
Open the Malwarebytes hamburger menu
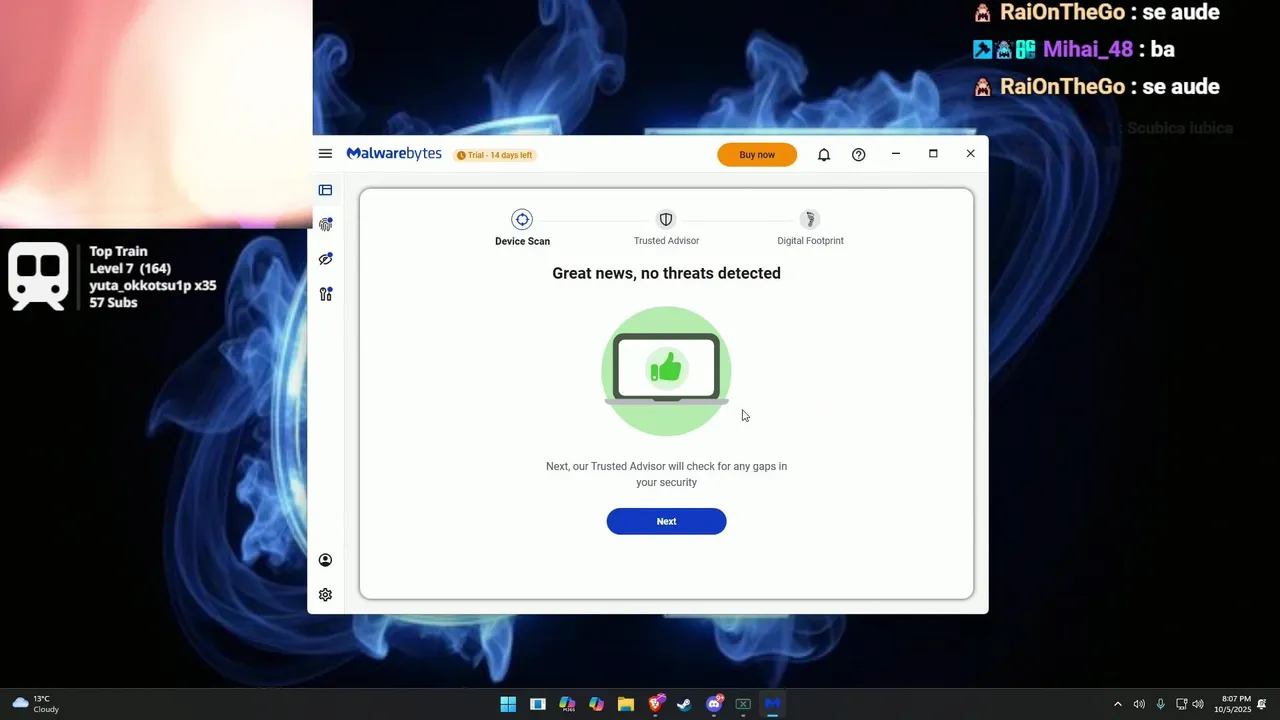pyautogui.click(x=325, y=154)
